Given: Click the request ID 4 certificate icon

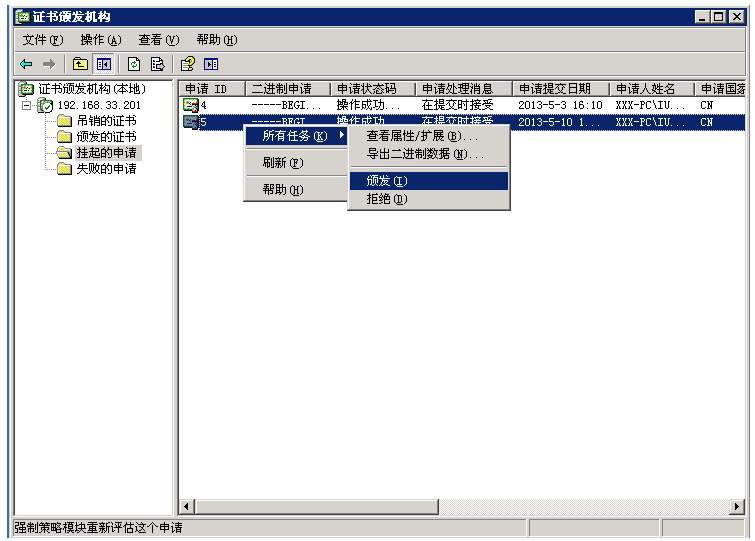Looking at the screenshot, I should (190, 105).
